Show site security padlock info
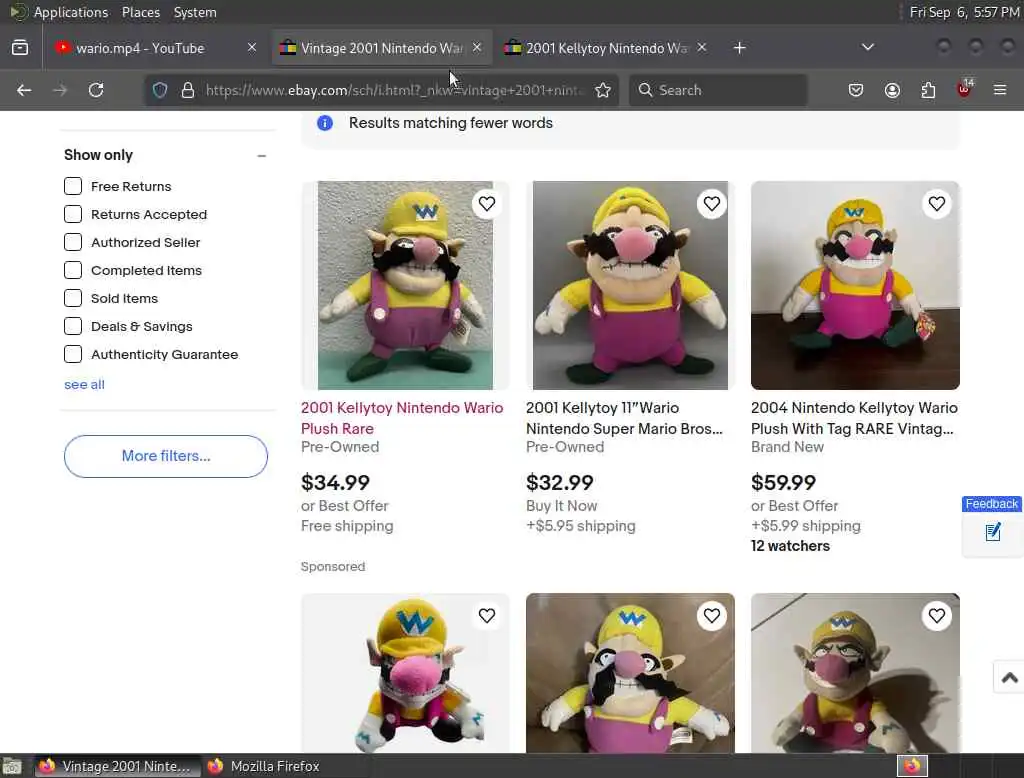 pos(188,90)
